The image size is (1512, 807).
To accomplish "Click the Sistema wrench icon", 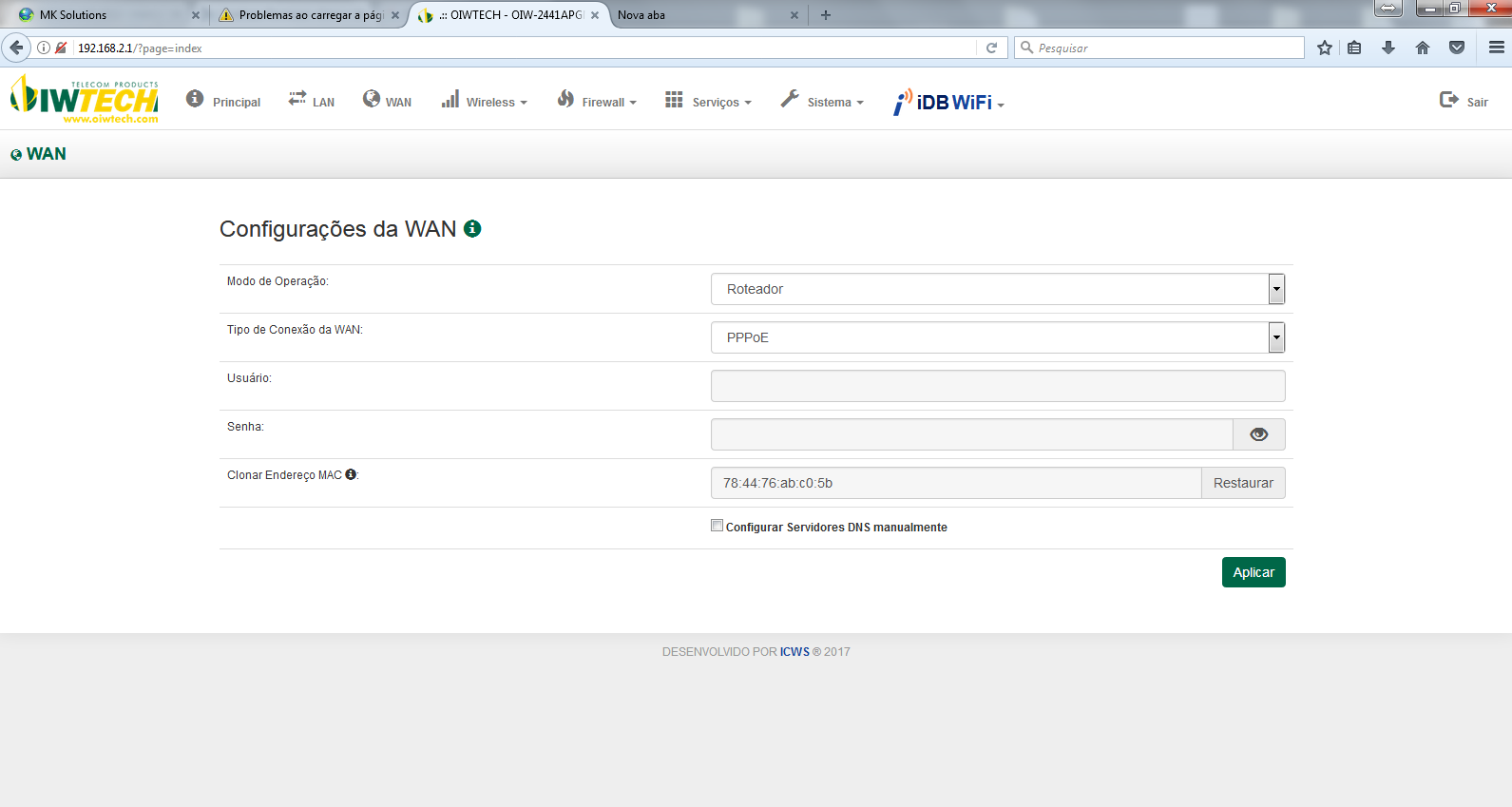I will coord(790,98).
